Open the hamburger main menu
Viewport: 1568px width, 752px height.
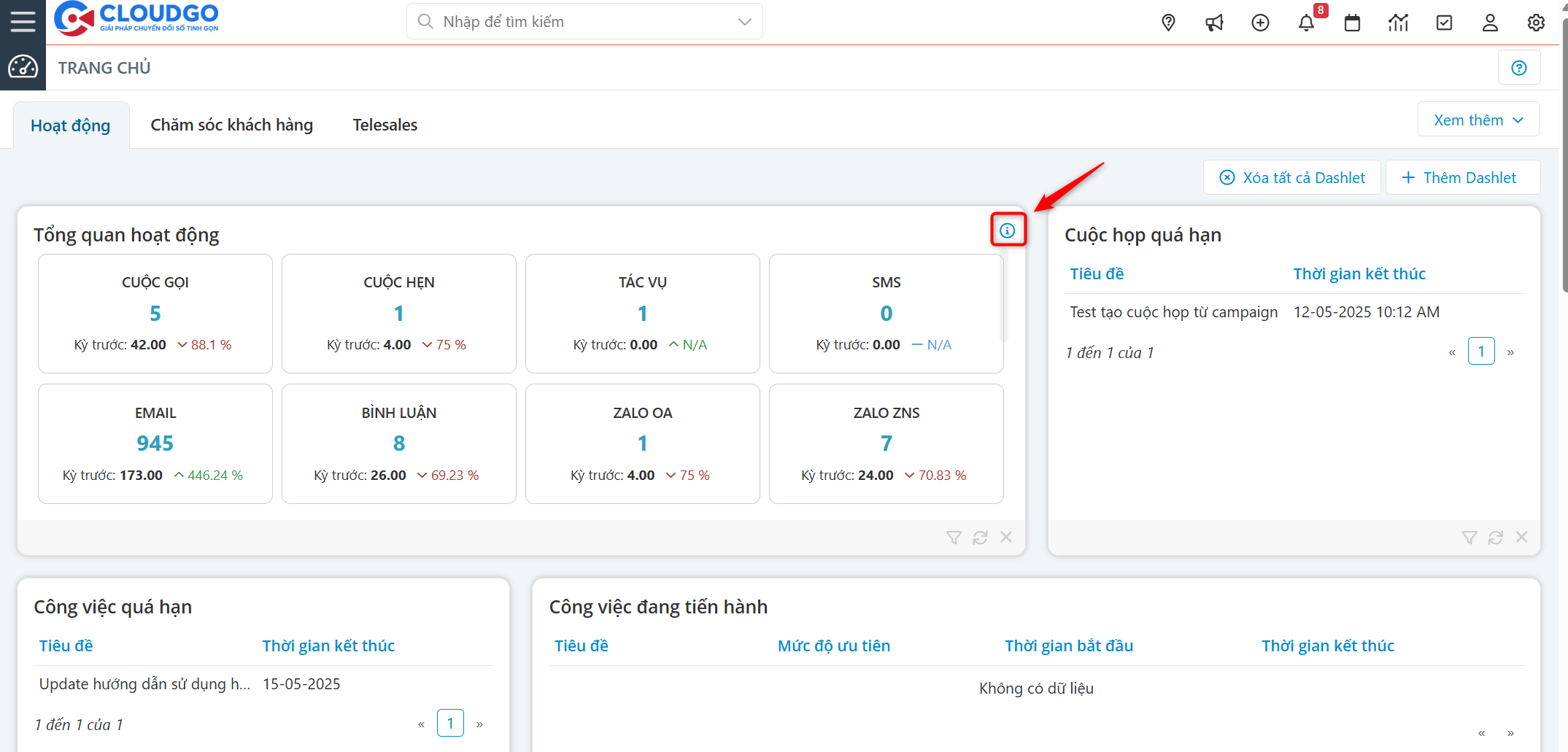click(23, 21)
